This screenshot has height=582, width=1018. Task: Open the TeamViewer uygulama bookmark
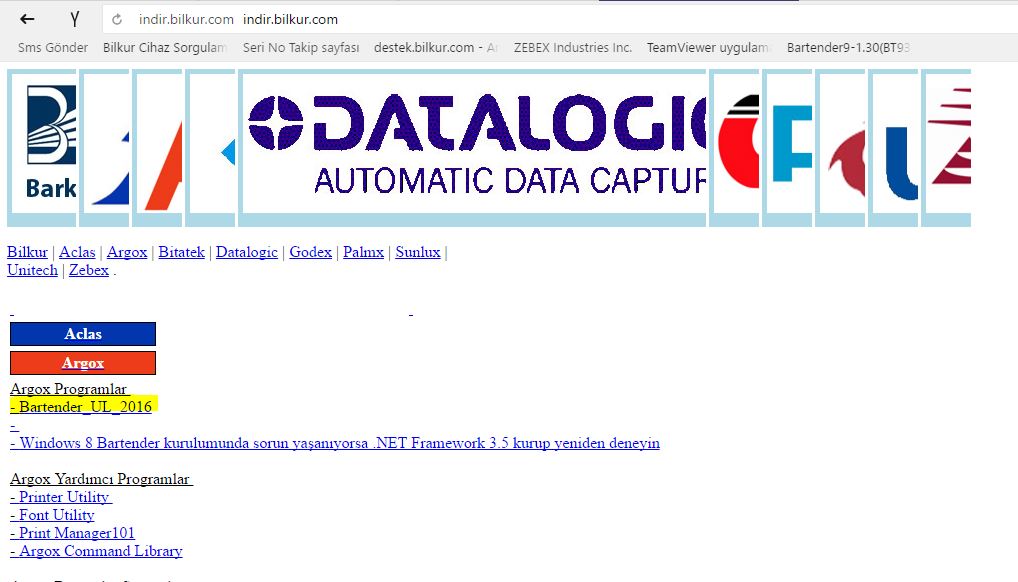[708, 47]
